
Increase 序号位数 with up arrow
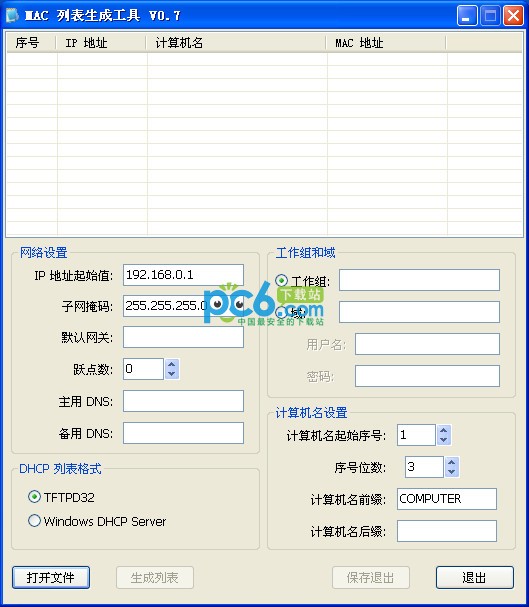(452, 462)
